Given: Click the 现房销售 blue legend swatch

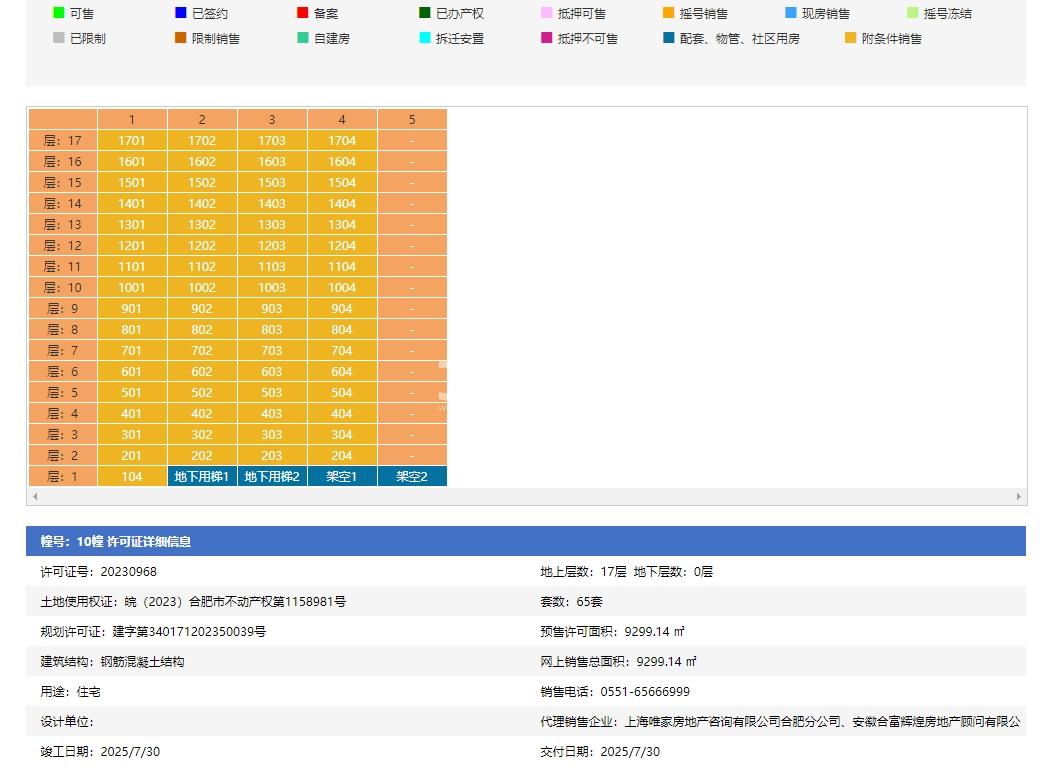Looking at the screenshot, I should click(x=791, y=13).
